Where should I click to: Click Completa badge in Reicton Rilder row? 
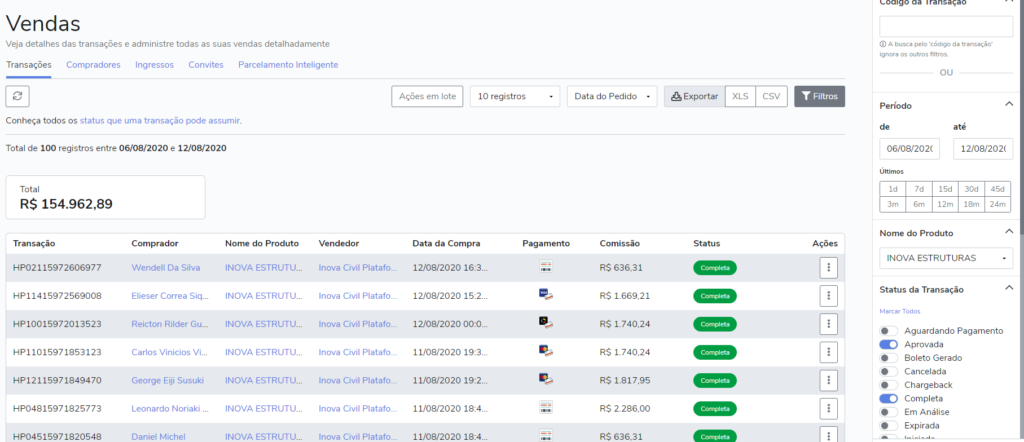pyautogui.click(x=714, y=324)
